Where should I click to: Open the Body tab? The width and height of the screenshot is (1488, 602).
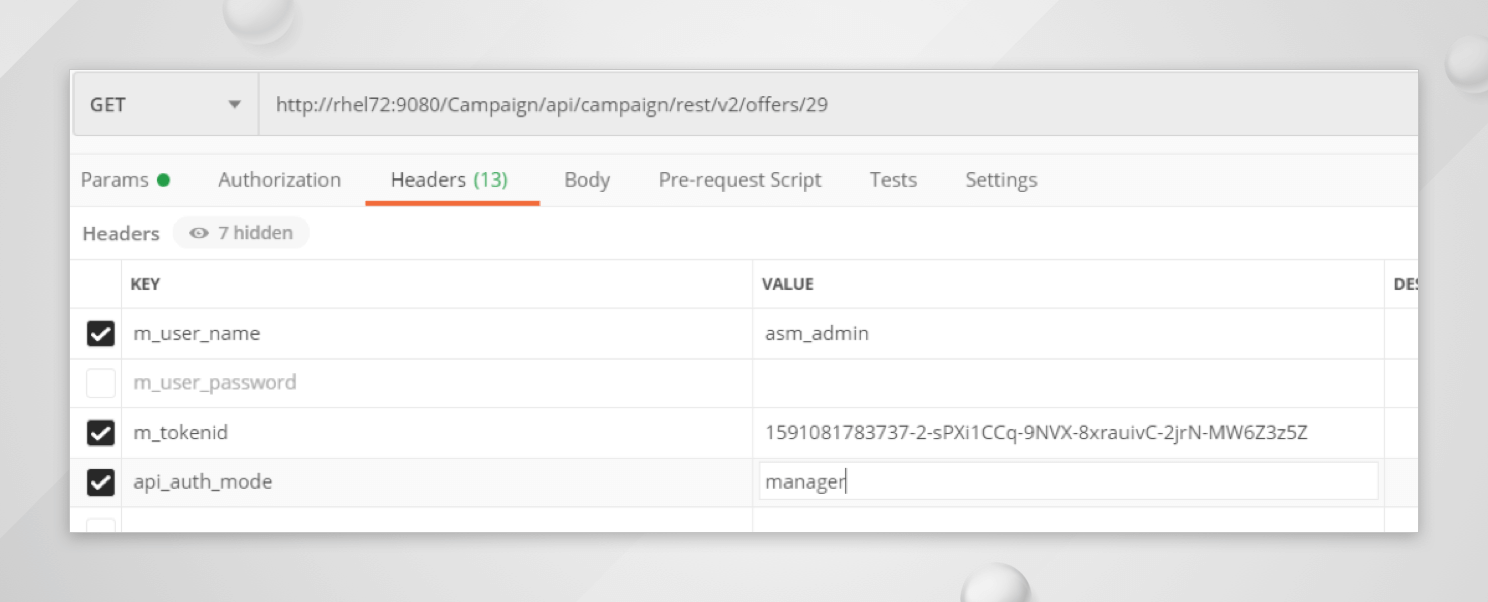coord(586,179)
